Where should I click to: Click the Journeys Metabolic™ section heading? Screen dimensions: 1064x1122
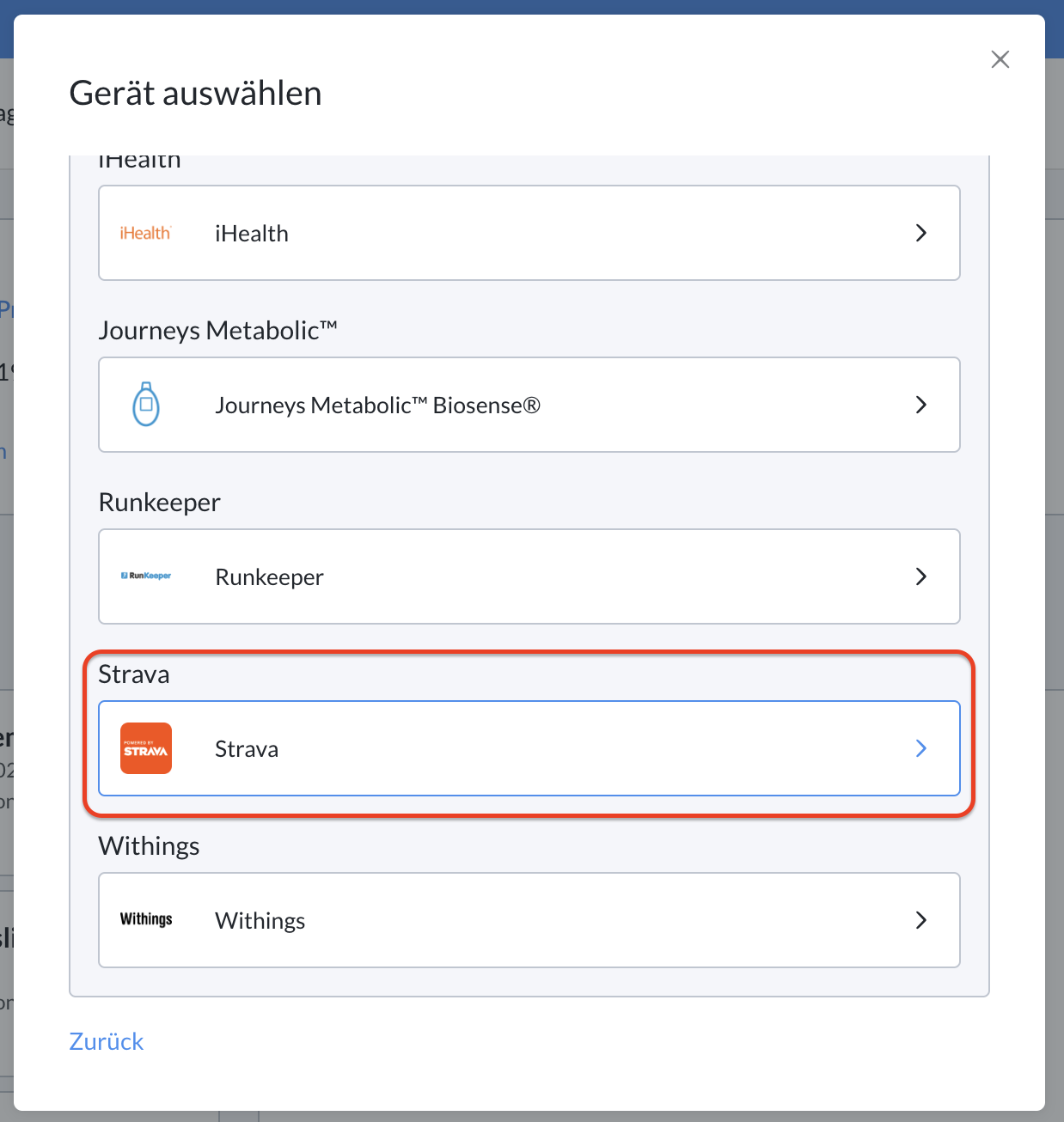point(218,331)
